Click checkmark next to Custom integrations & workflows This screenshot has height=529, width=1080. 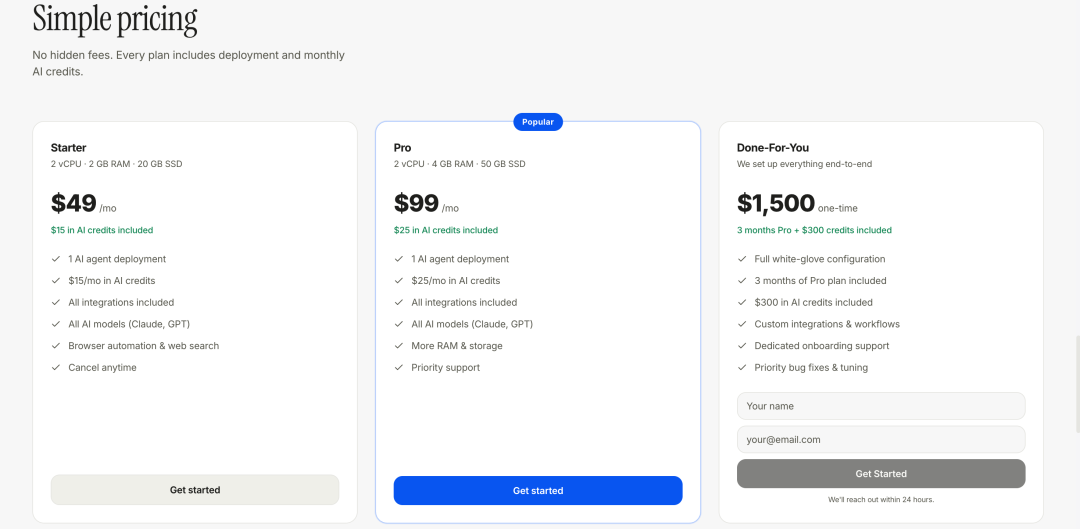click(742, 324)
